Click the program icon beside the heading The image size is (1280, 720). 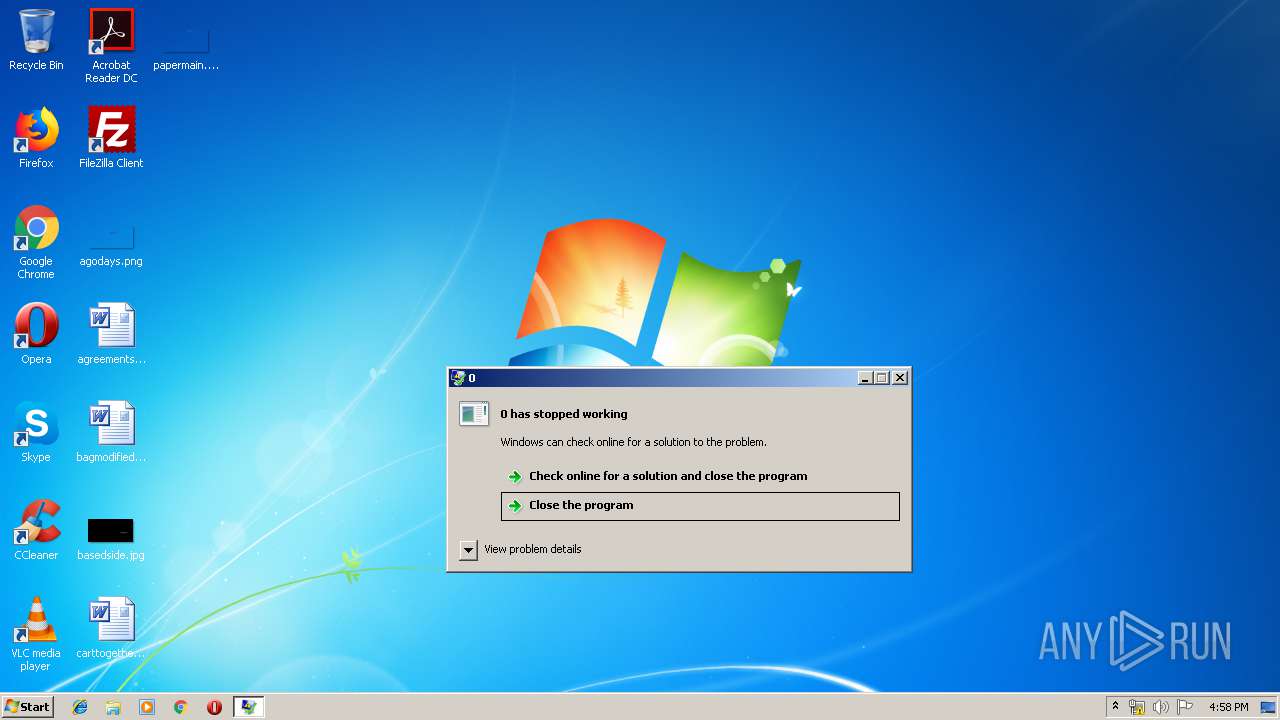pyautogui.click(x=474, y=413)
